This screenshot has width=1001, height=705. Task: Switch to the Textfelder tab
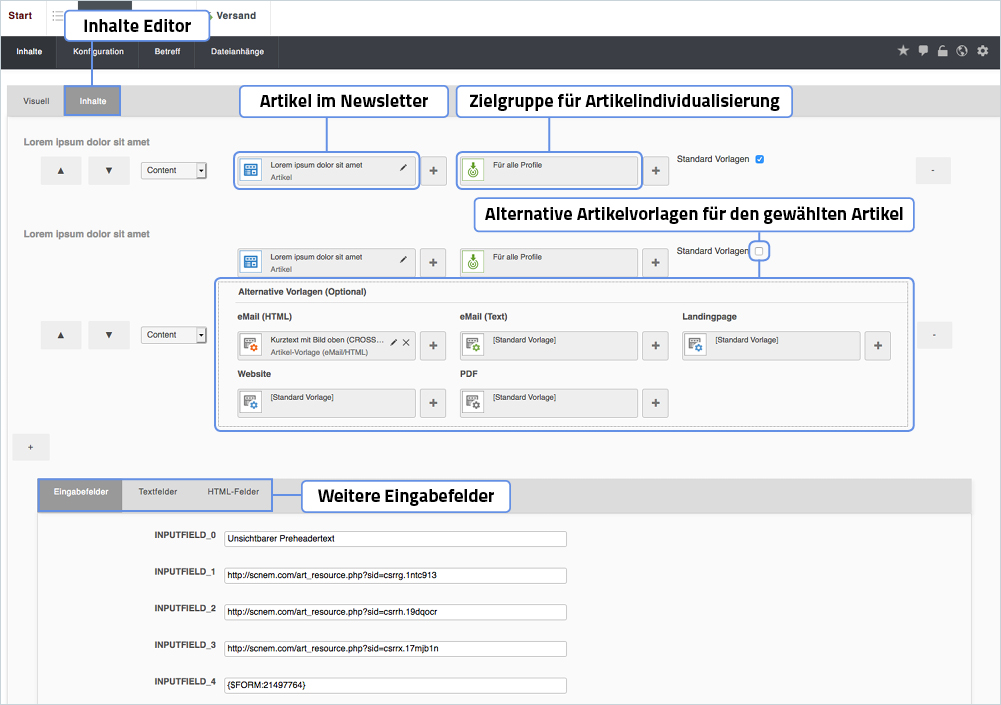point(158,492)
